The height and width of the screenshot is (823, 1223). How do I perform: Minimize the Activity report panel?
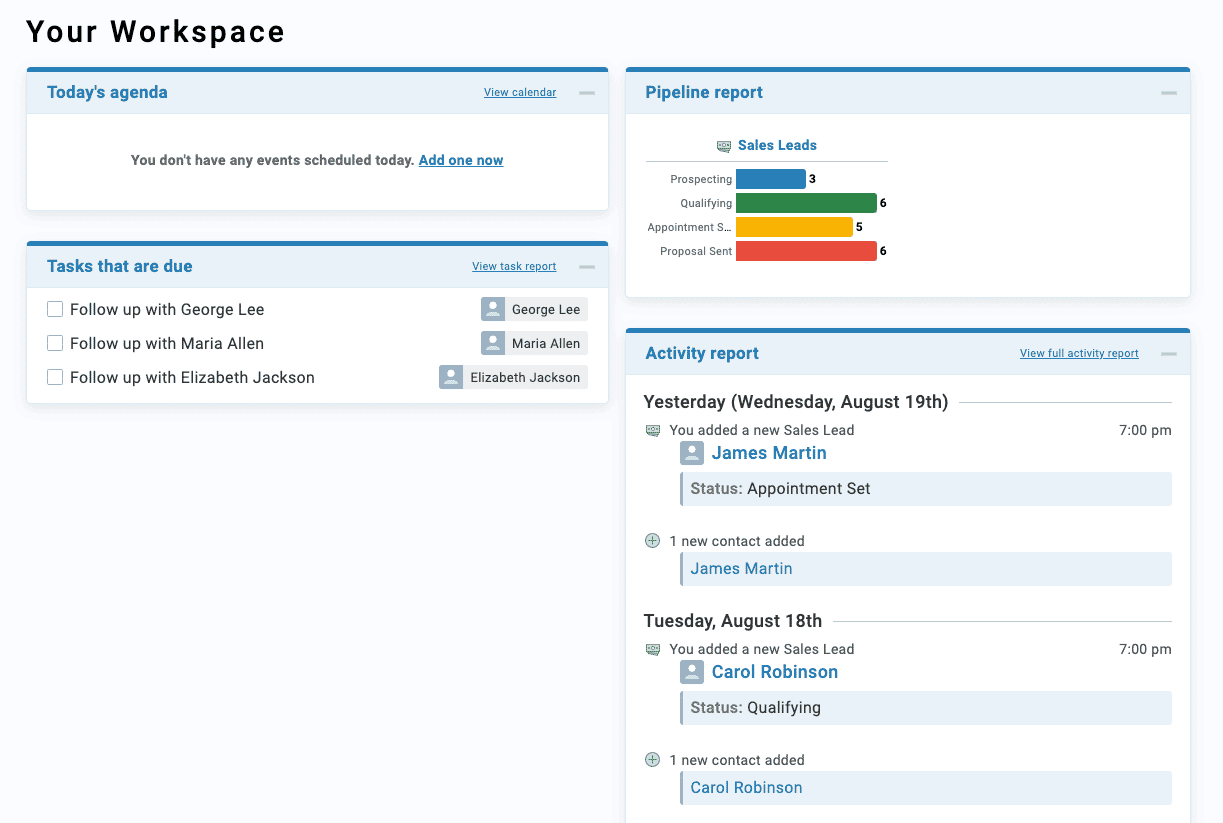tap(1168, 354)
